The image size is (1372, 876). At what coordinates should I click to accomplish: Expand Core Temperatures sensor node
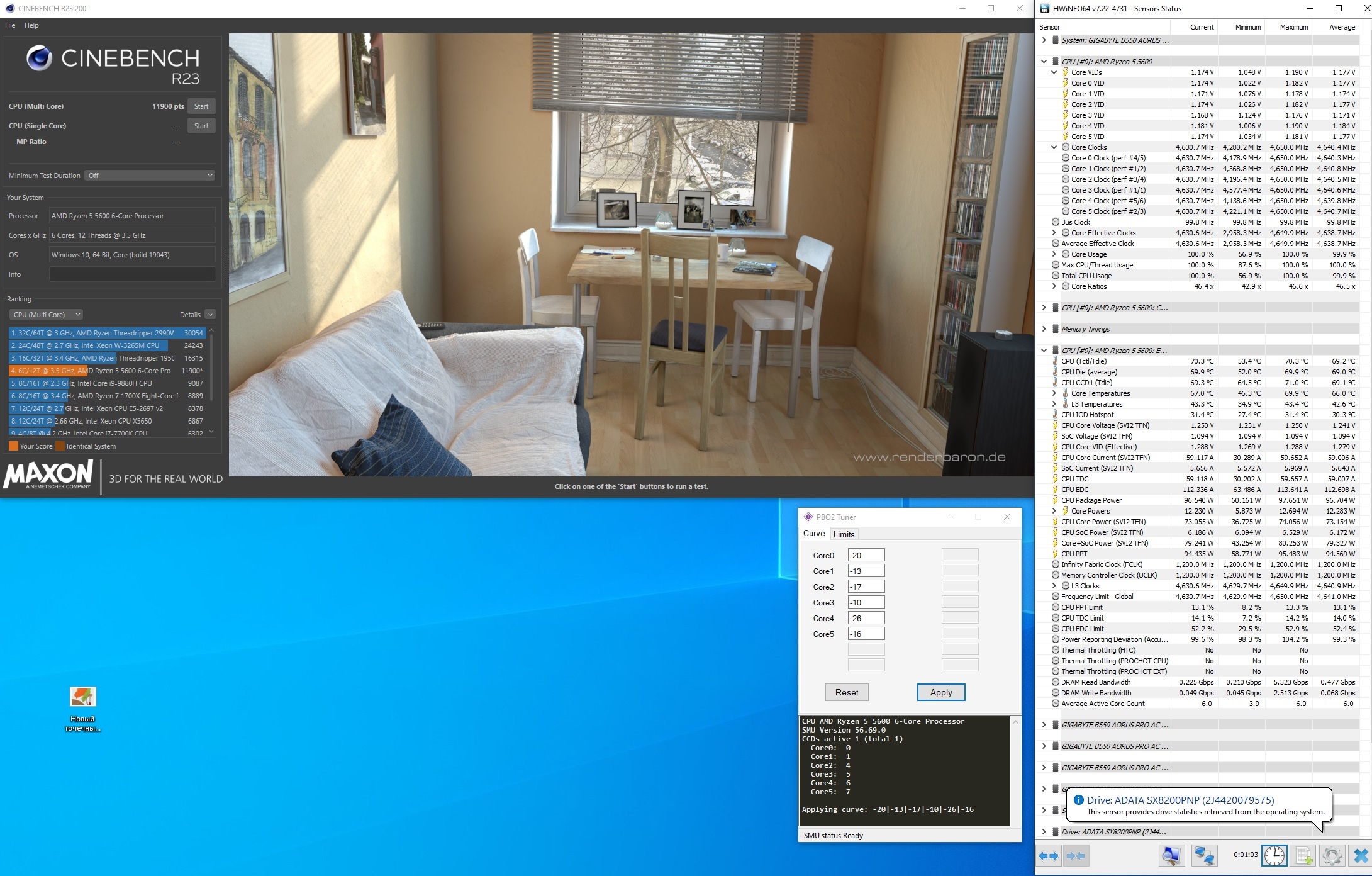tap(1054, 393)
